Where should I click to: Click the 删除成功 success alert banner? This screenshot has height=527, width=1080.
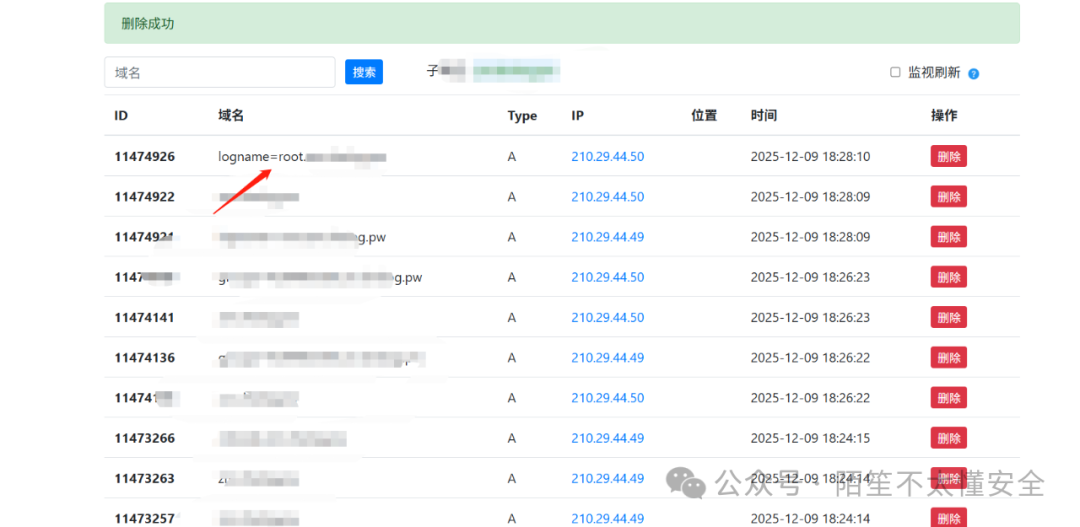point(561,23)
